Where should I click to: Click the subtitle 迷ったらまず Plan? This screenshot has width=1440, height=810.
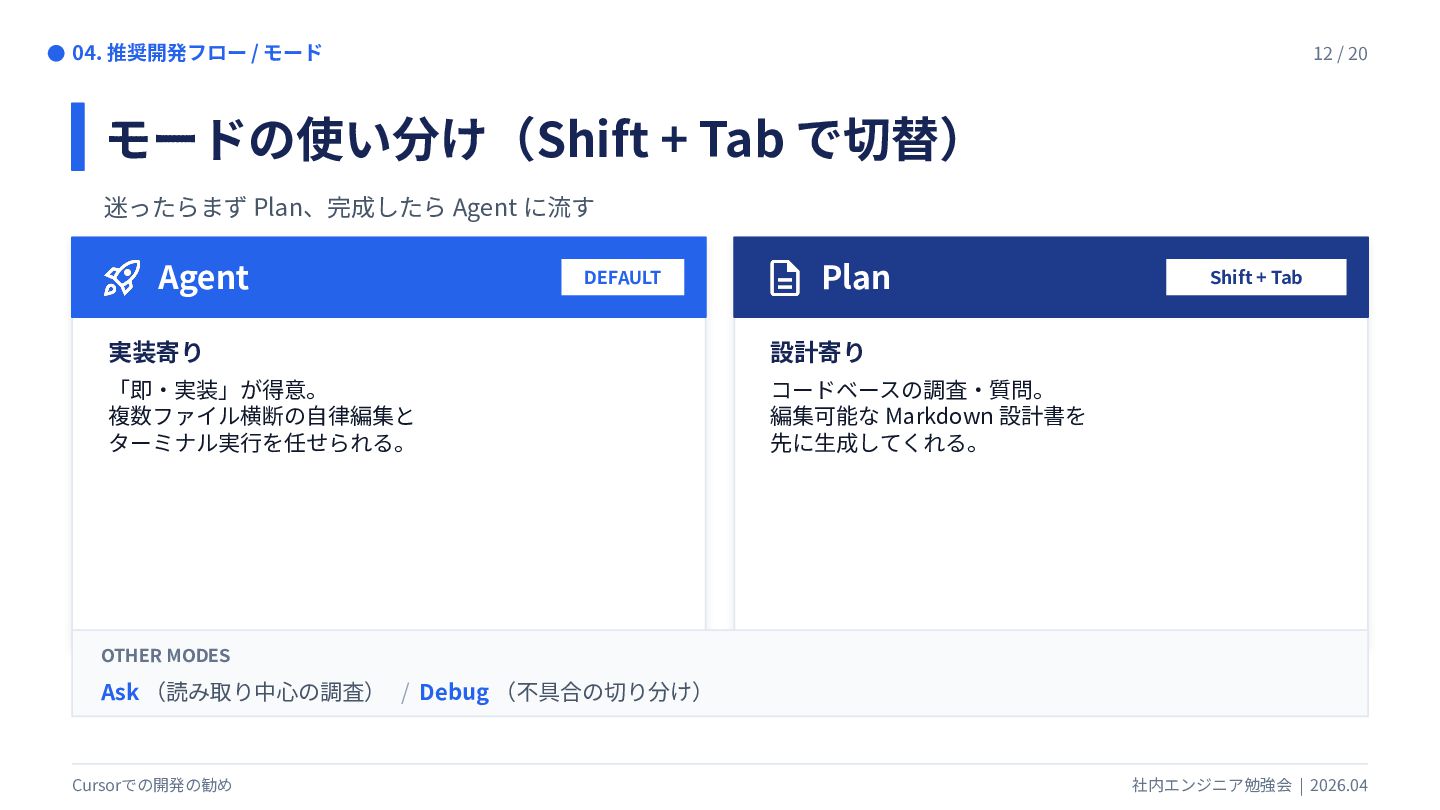pos(349,208)
